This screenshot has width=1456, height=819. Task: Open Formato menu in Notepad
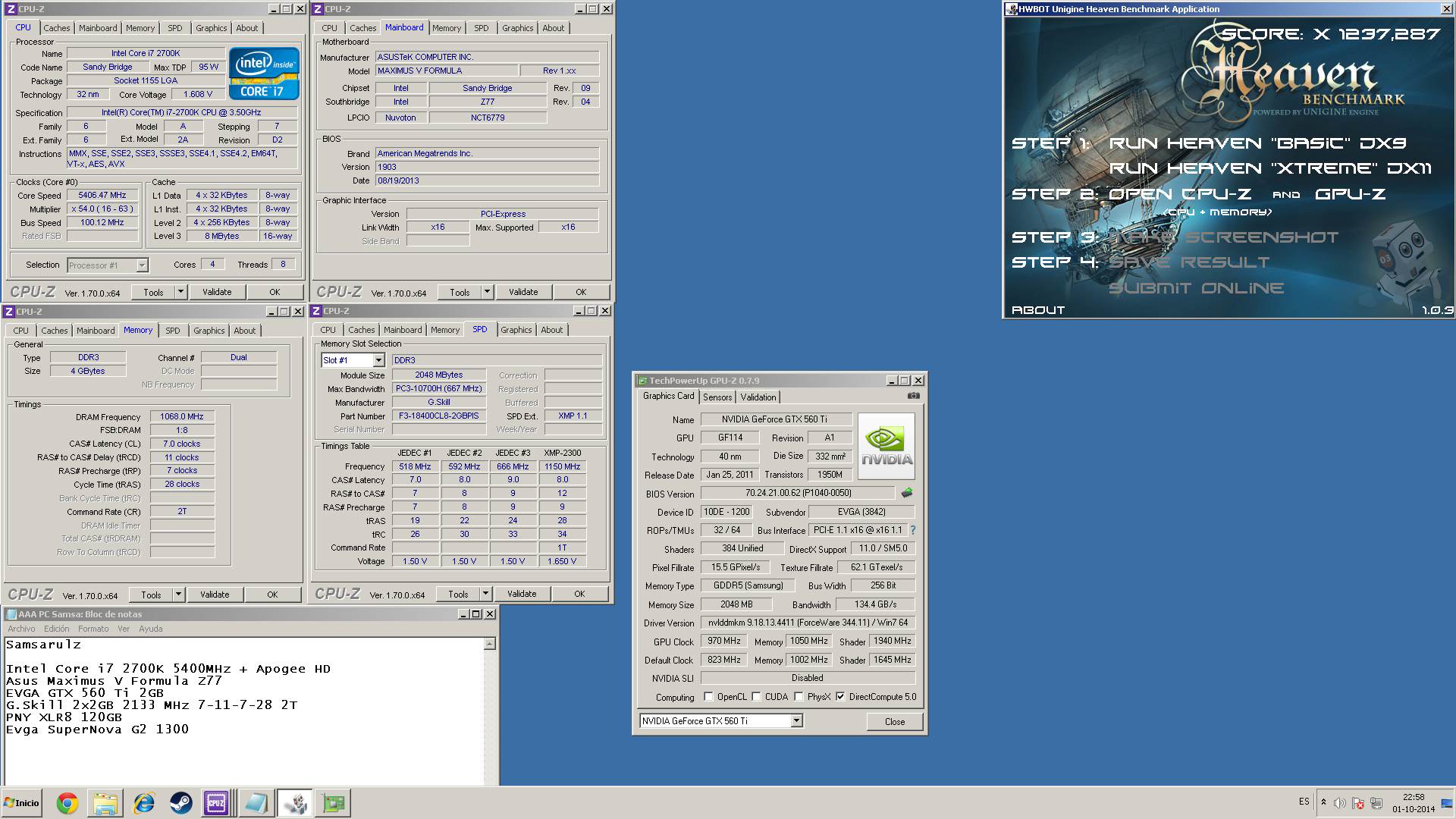click(x=93, y=629)
